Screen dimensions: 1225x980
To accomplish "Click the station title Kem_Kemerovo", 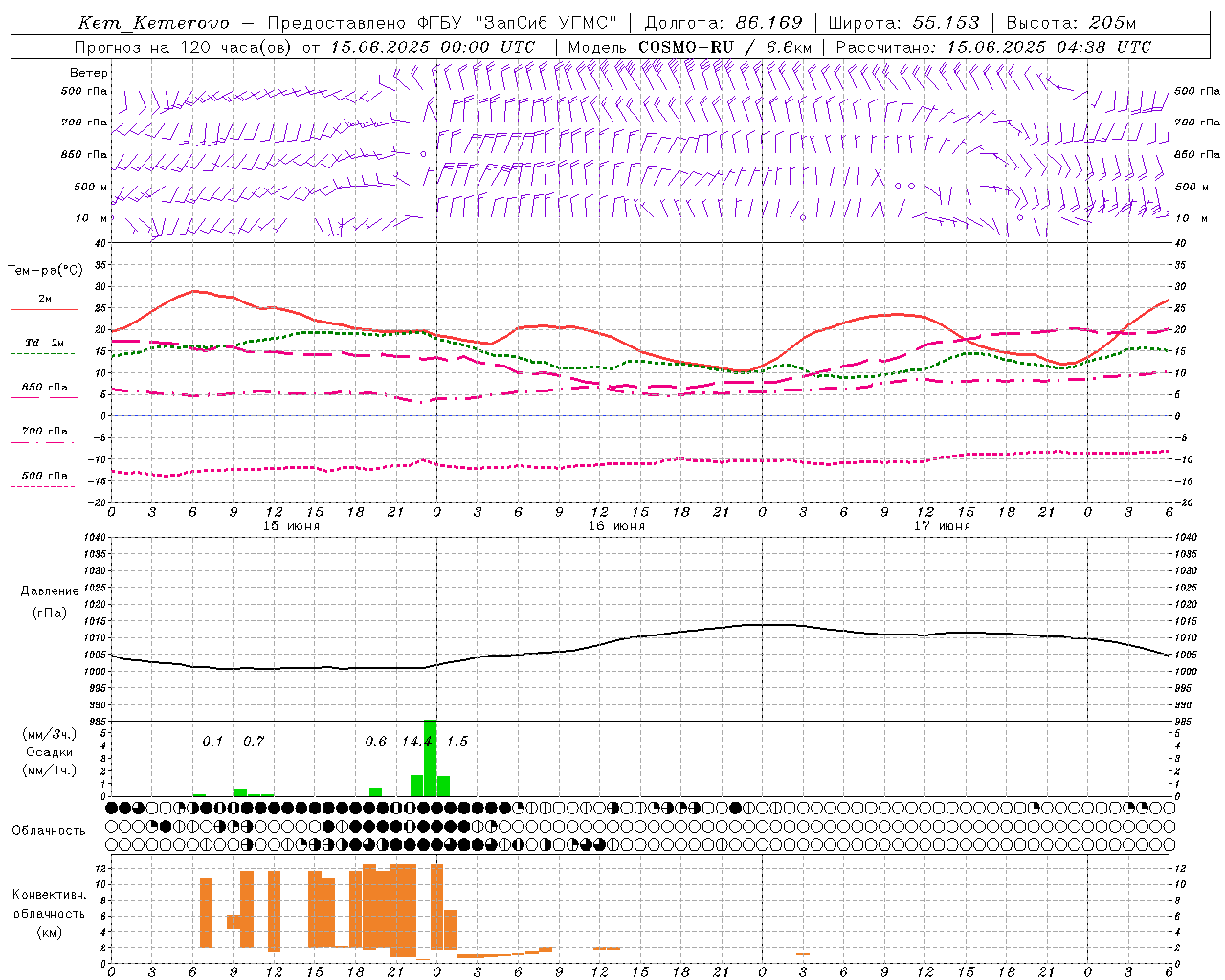I will (x=153, y=23).
